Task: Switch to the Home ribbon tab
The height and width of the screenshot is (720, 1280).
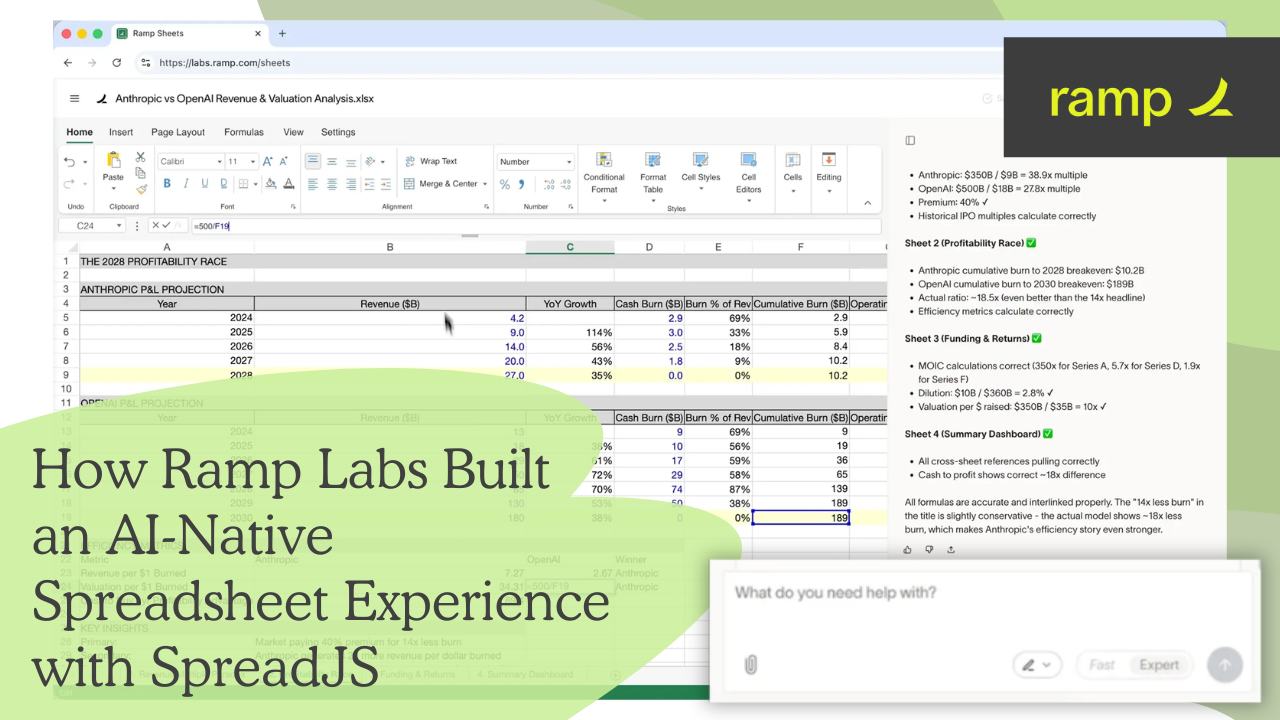Action: (79, 132)
